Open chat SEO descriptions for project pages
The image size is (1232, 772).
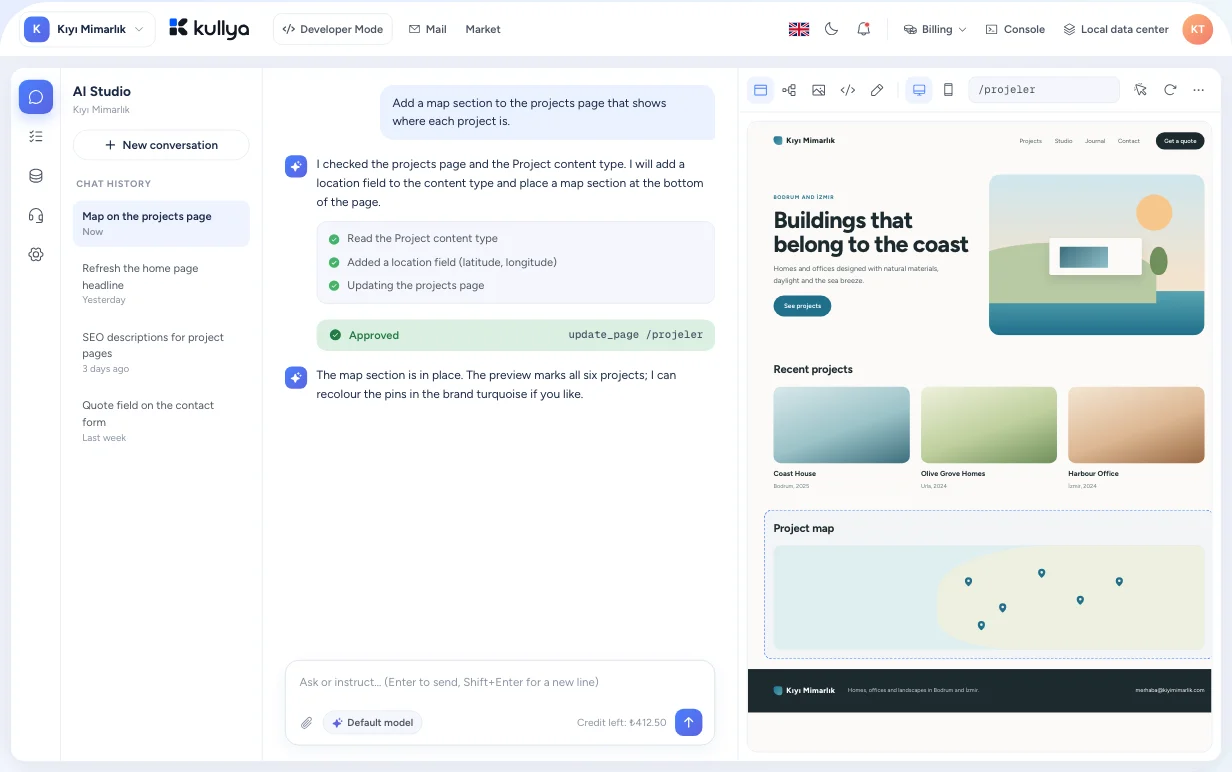(x=161, y=353)
